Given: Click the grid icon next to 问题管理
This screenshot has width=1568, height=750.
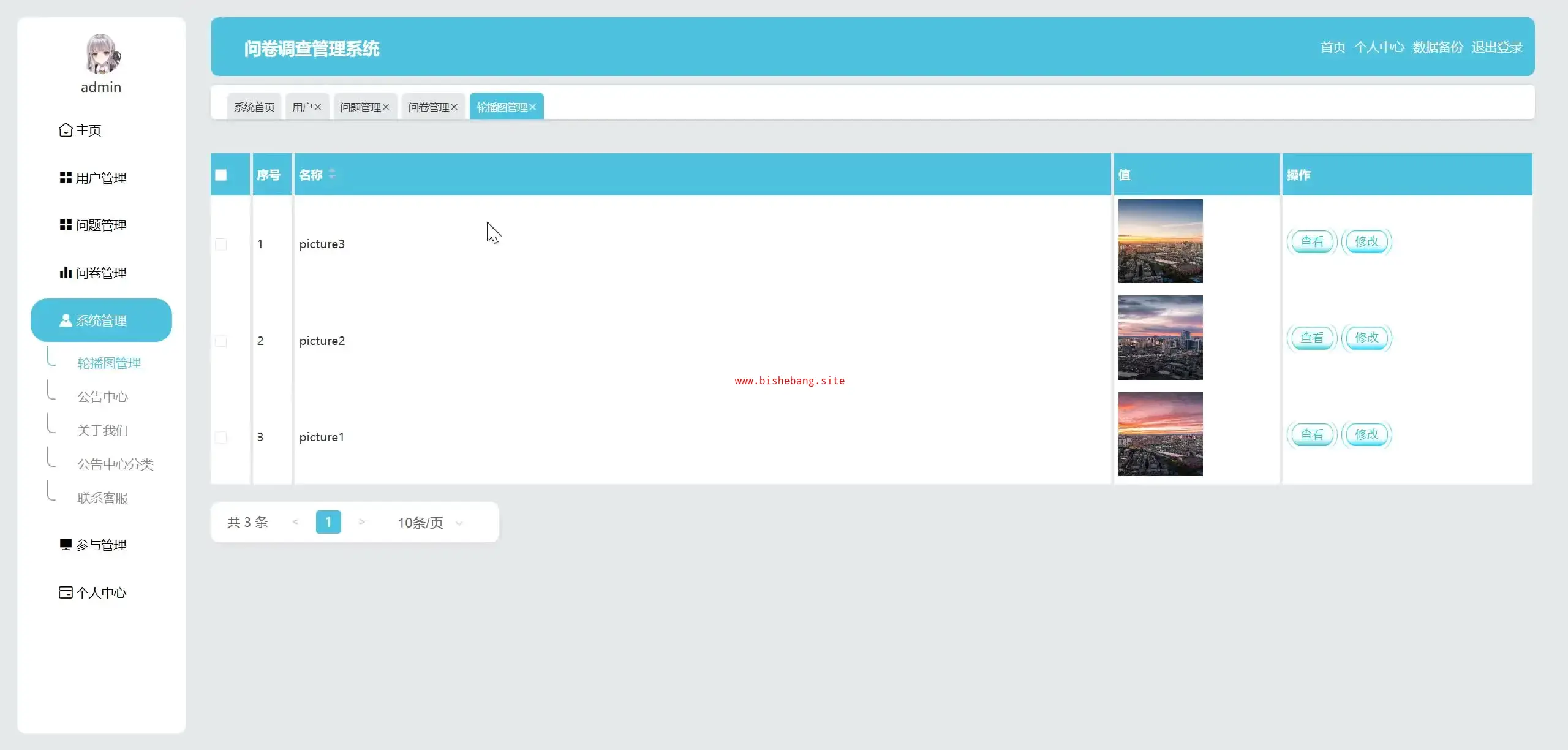Looking at the screenshot, I should (66, 225).
